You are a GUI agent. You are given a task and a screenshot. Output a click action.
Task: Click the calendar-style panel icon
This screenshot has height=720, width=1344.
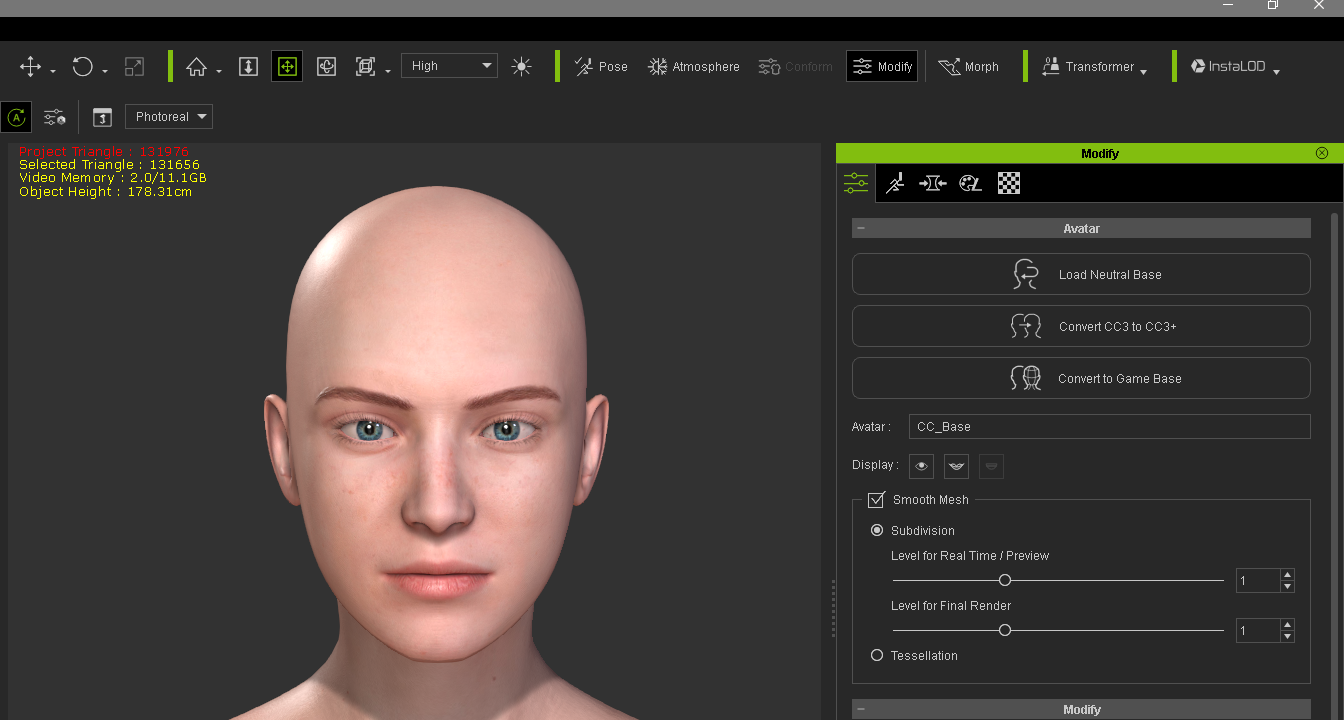[102, 117]
